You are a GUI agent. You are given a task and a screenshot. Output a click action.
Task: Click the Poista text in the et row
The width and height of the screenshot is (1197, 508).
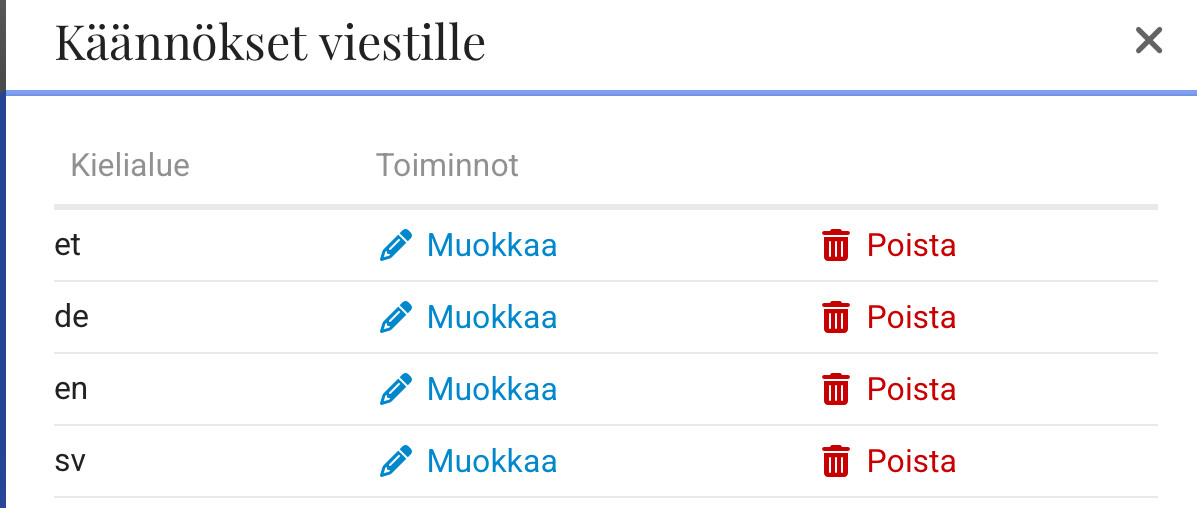coord(911,245)
